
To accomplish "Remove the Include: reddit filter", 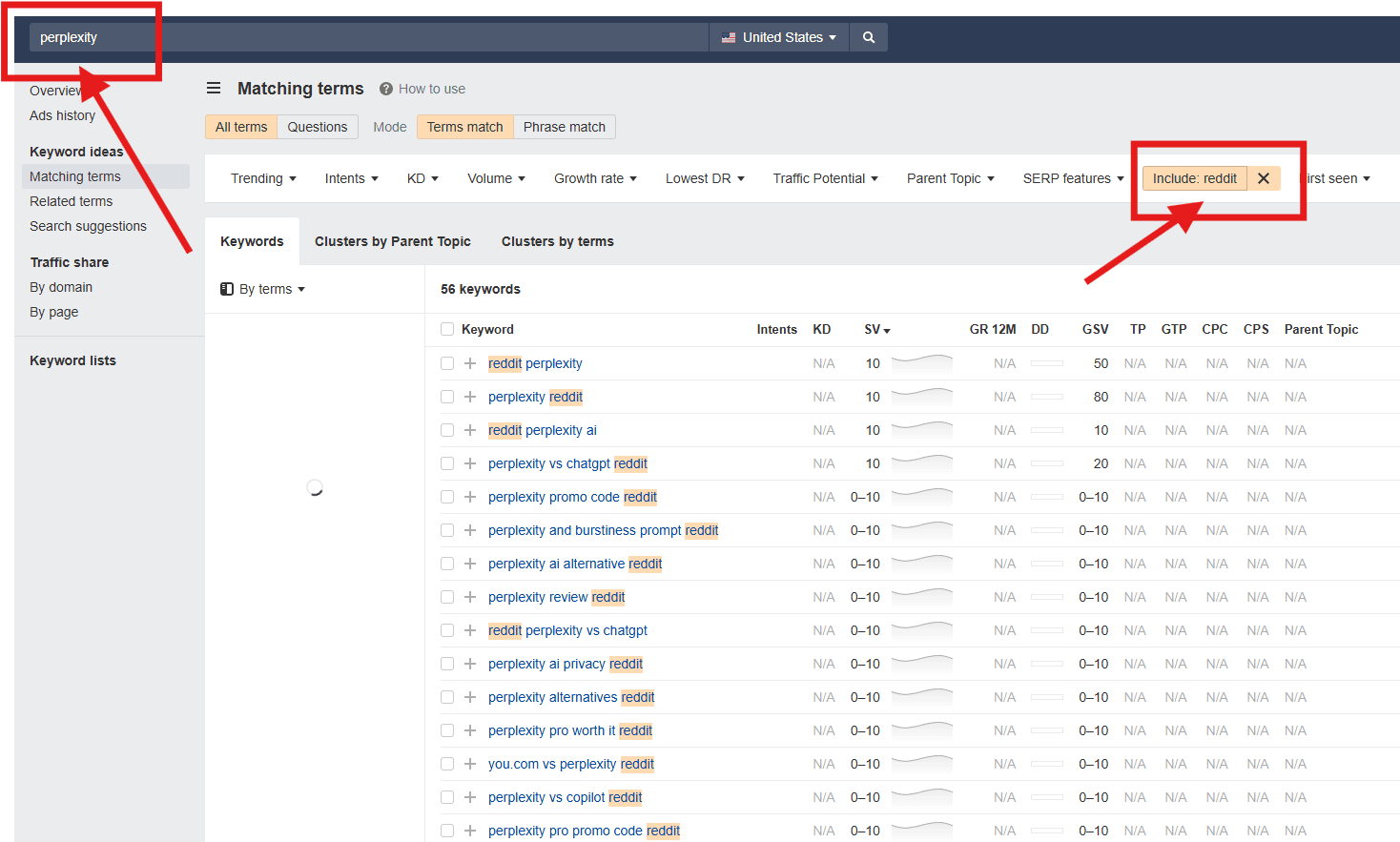I will click(1264, 178).
